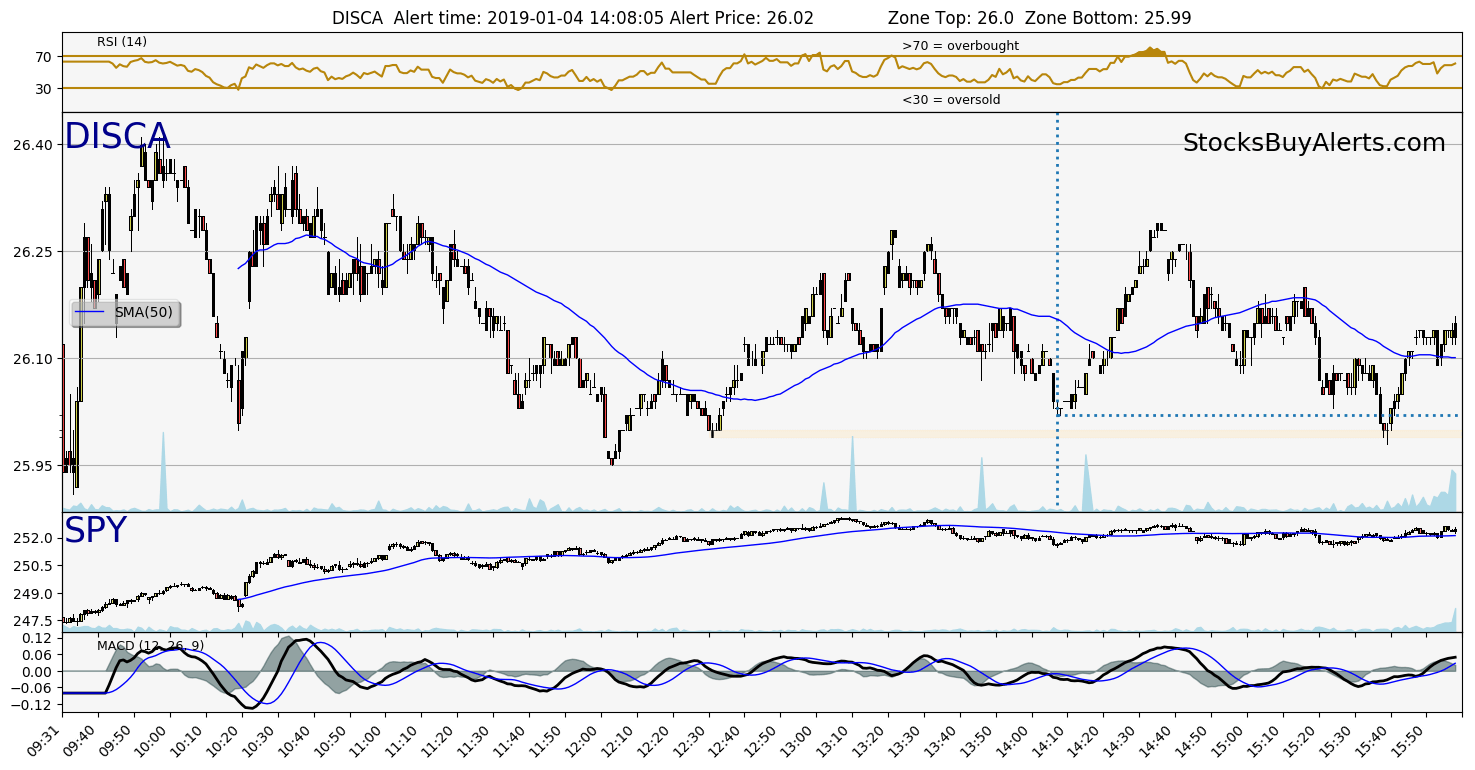Select the RSI (14) indicator label
This screenshot has width=1475, height=770.
click(x=121, y=42)
